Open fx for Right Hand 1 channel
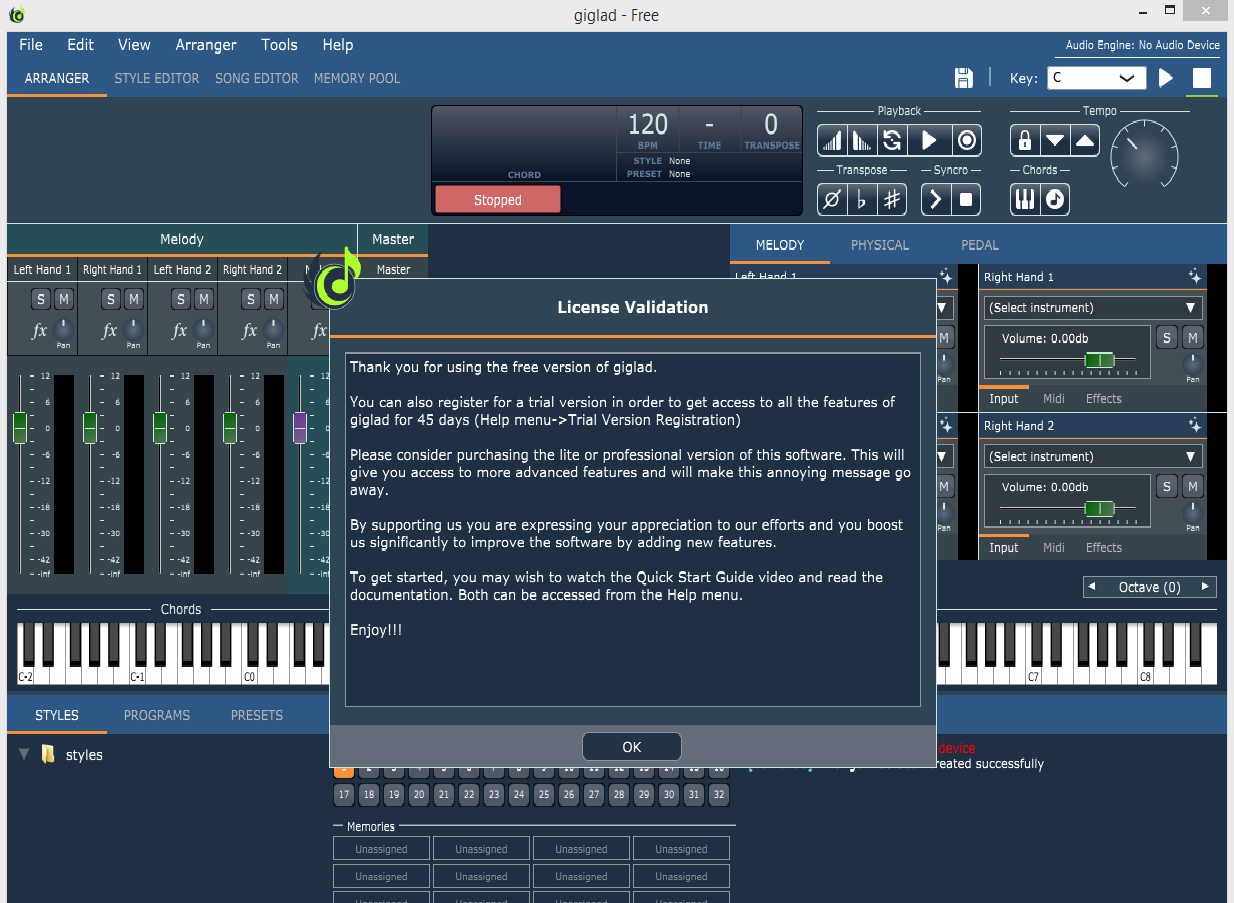Image resolution: width=1234 pixels, height=903 pixels. point(110,330)
